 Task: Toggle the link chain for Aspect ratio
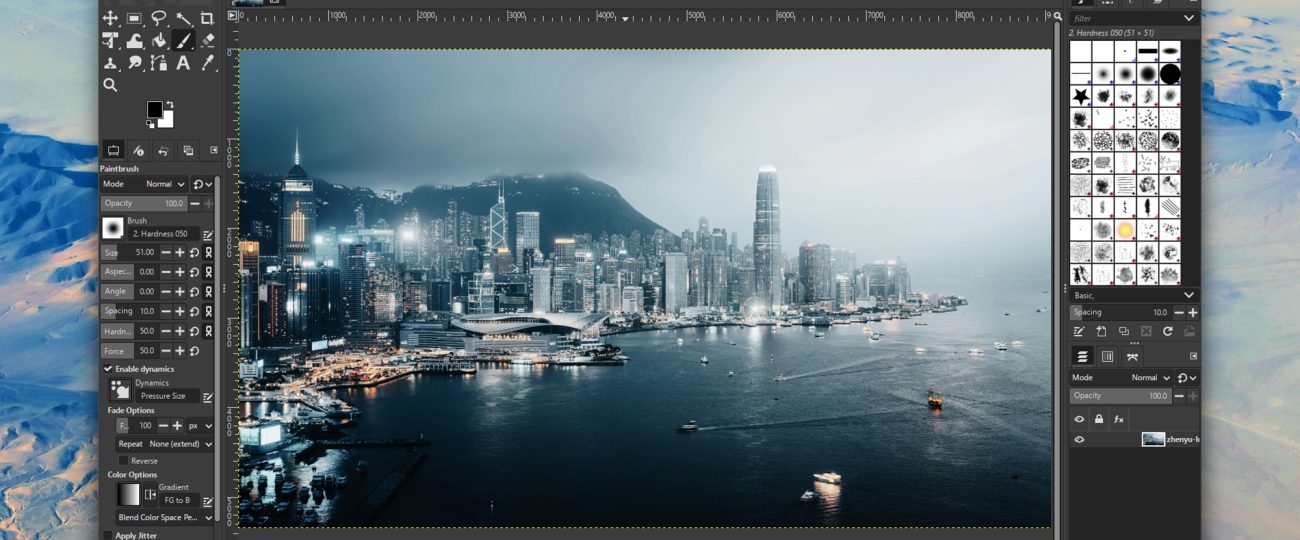pyautogui.click(x=208, y=272)
